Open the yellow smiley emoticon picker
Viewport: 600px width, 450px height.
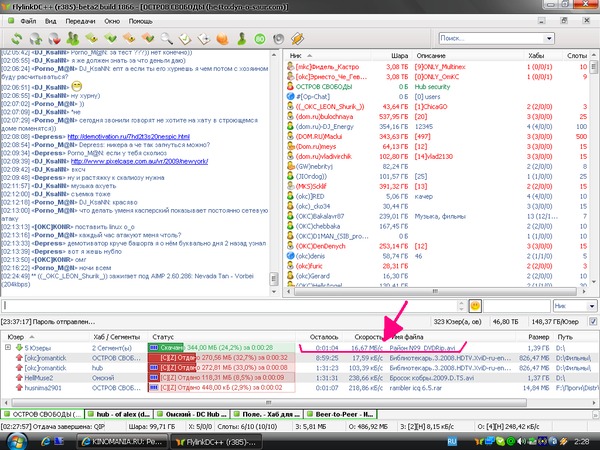pos(475,305)
